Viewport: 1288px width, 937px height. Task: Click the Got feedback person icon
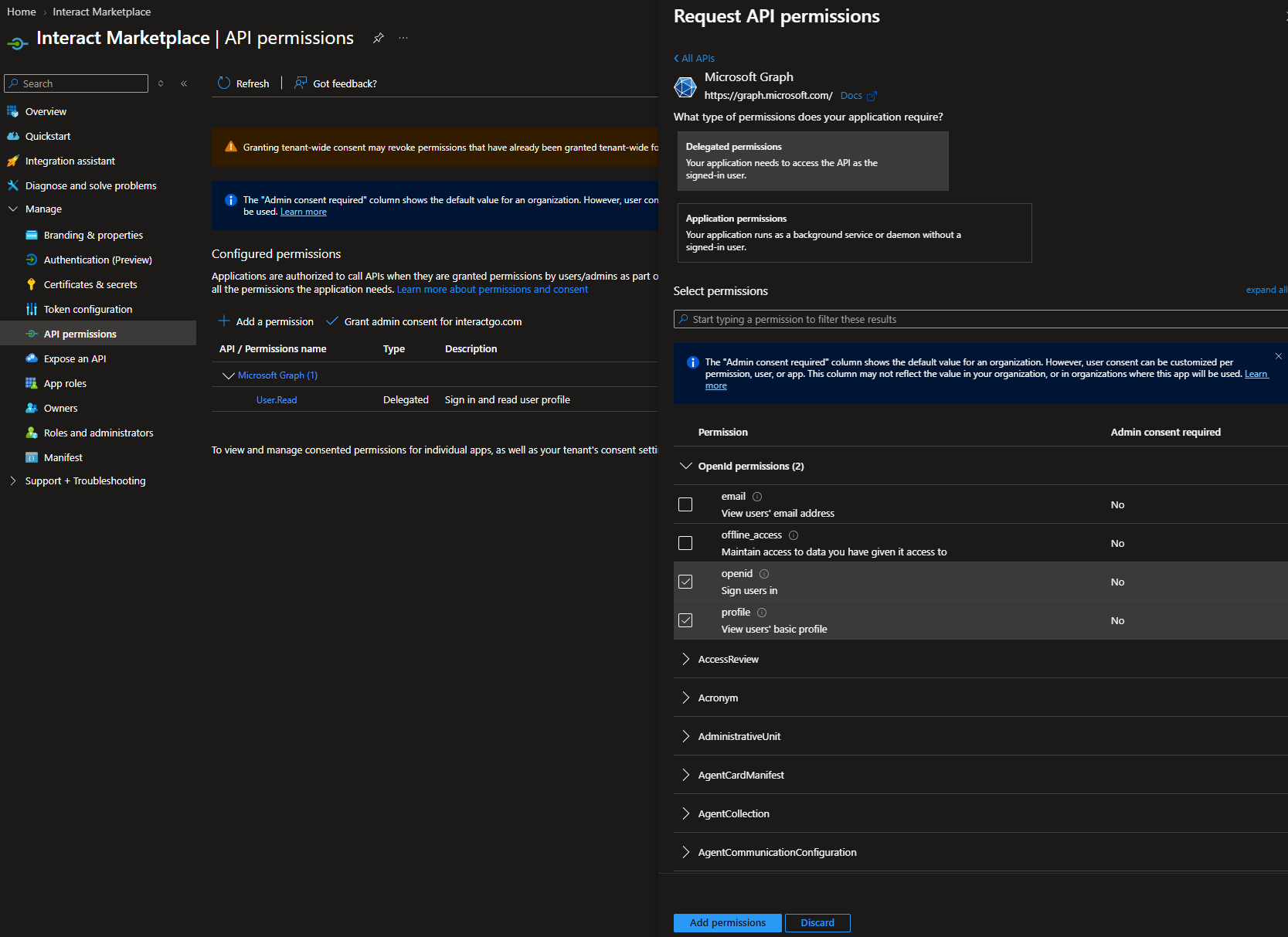coord(301,83)
